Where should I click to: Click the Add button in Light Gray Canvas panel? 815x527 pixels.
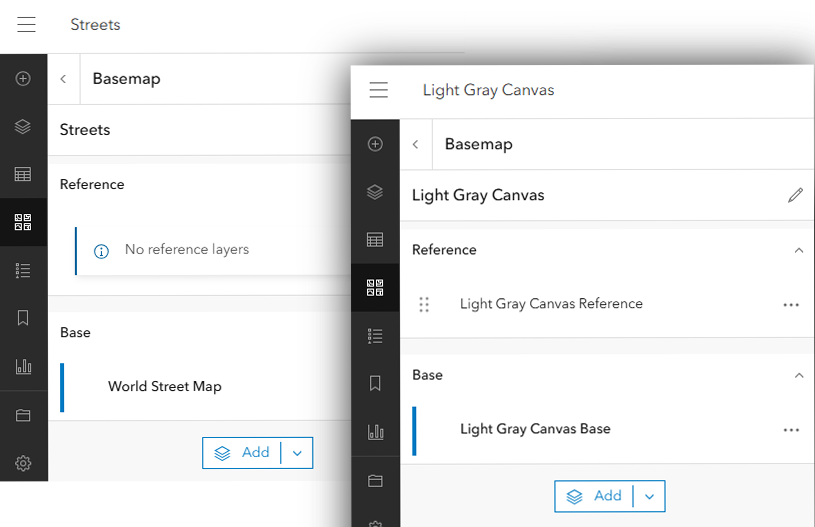(x=596, y=496)
